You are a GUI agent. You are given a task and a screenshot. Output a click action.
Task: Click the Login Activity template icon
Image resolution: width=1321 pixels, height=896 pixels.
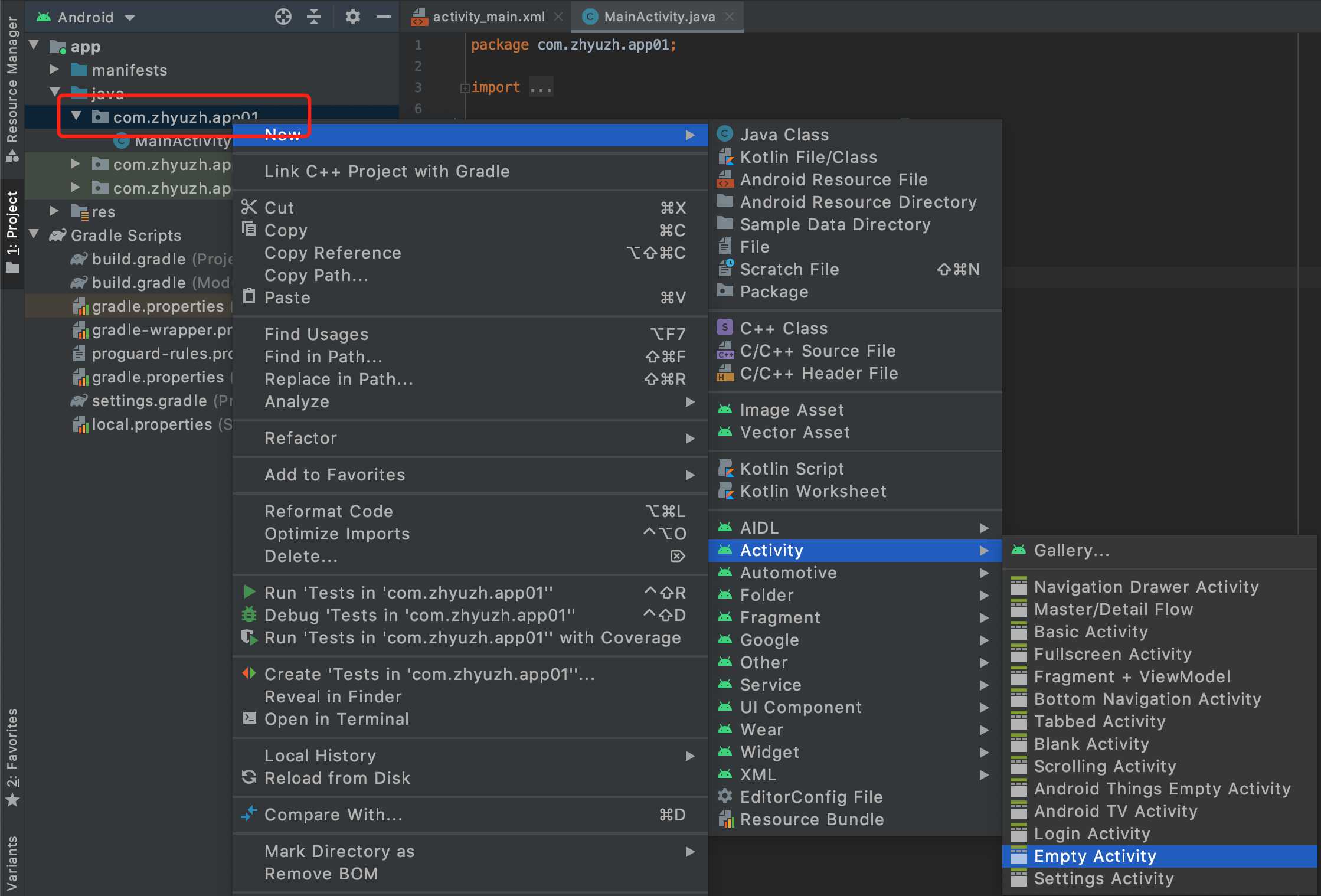1019,833
